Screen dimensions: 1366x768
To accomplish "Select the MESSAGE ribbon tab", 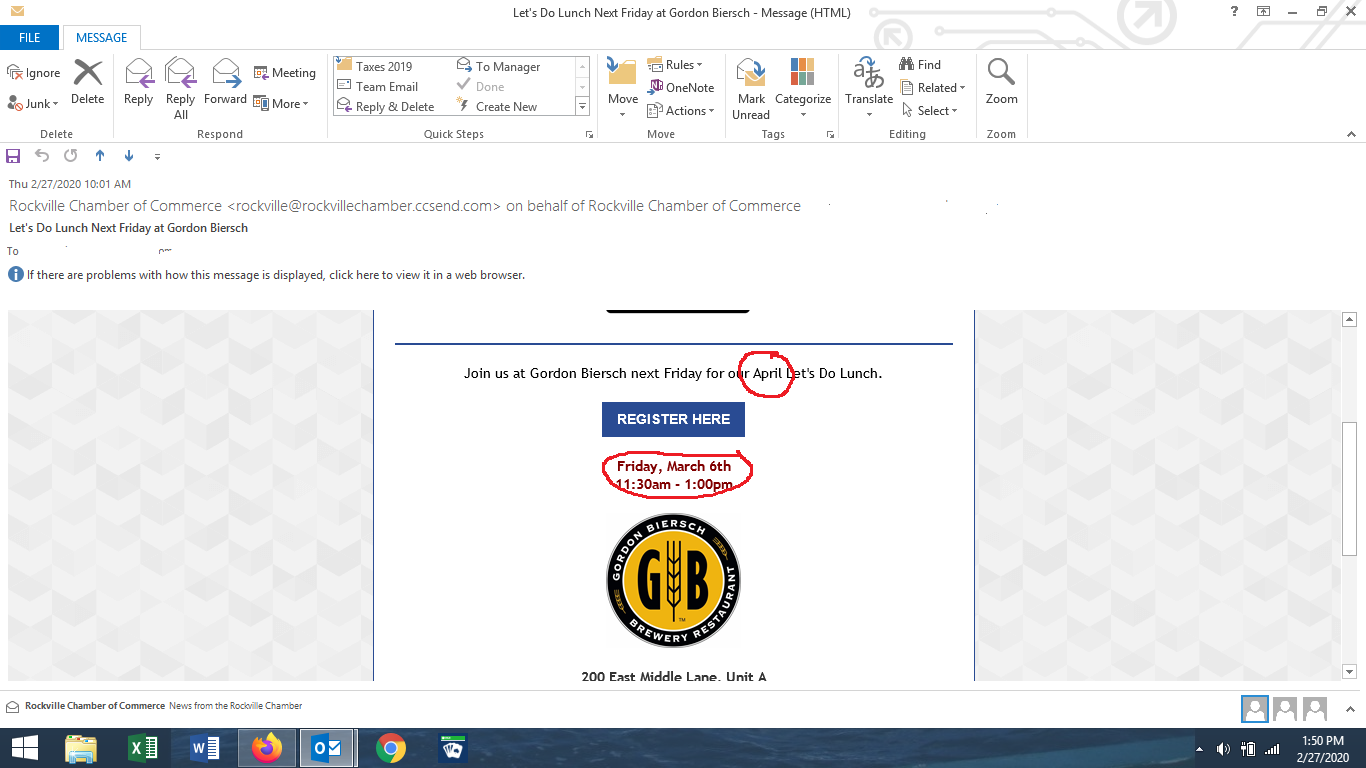I will [102, 38].
